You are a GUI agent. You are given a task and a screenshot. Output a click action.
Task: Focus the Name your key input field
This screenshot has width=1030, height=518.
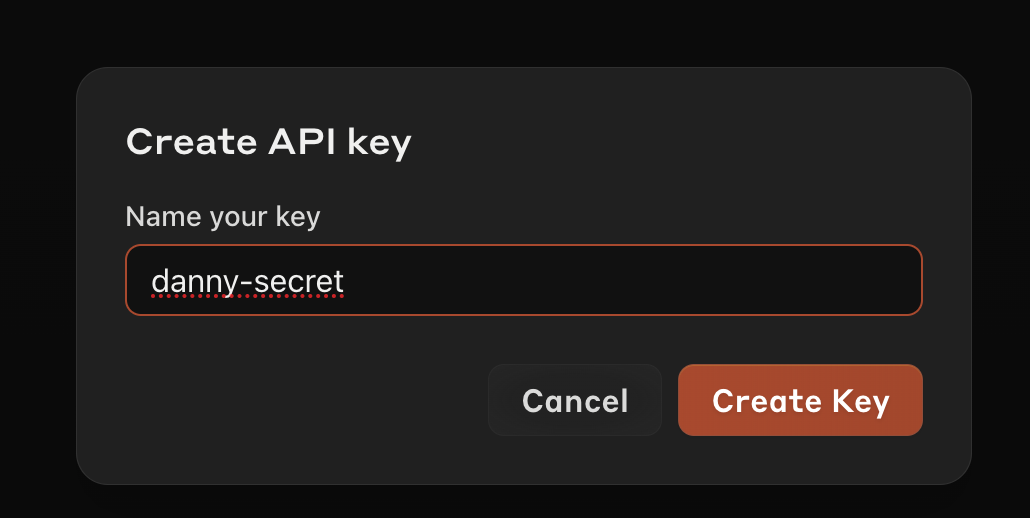tap(524, 280)
